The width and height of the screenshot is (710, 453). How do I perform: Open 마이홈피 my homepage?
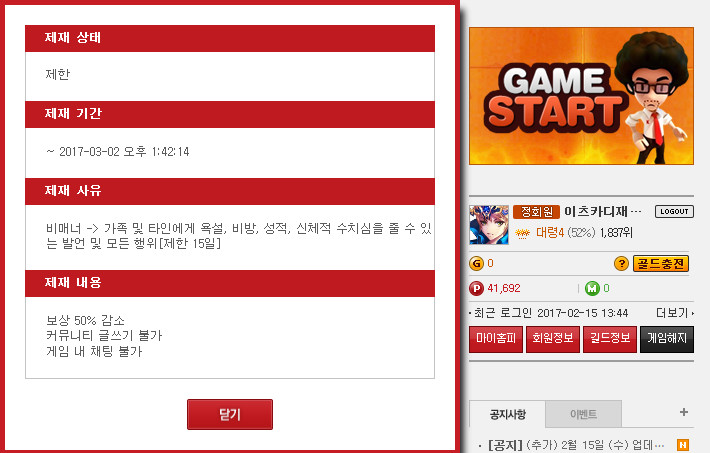pyautogui.click(x=496, y=339)
